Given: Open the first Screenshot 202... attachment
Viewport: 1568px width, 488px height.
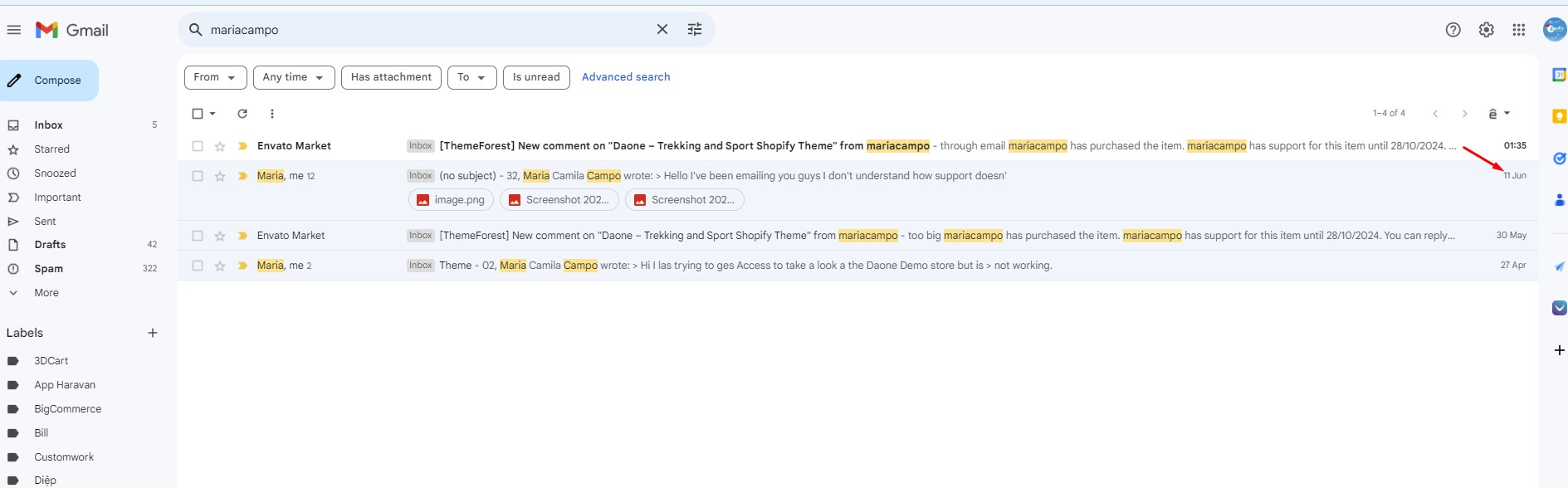Looking at the screenshot, I should point(559,200).
